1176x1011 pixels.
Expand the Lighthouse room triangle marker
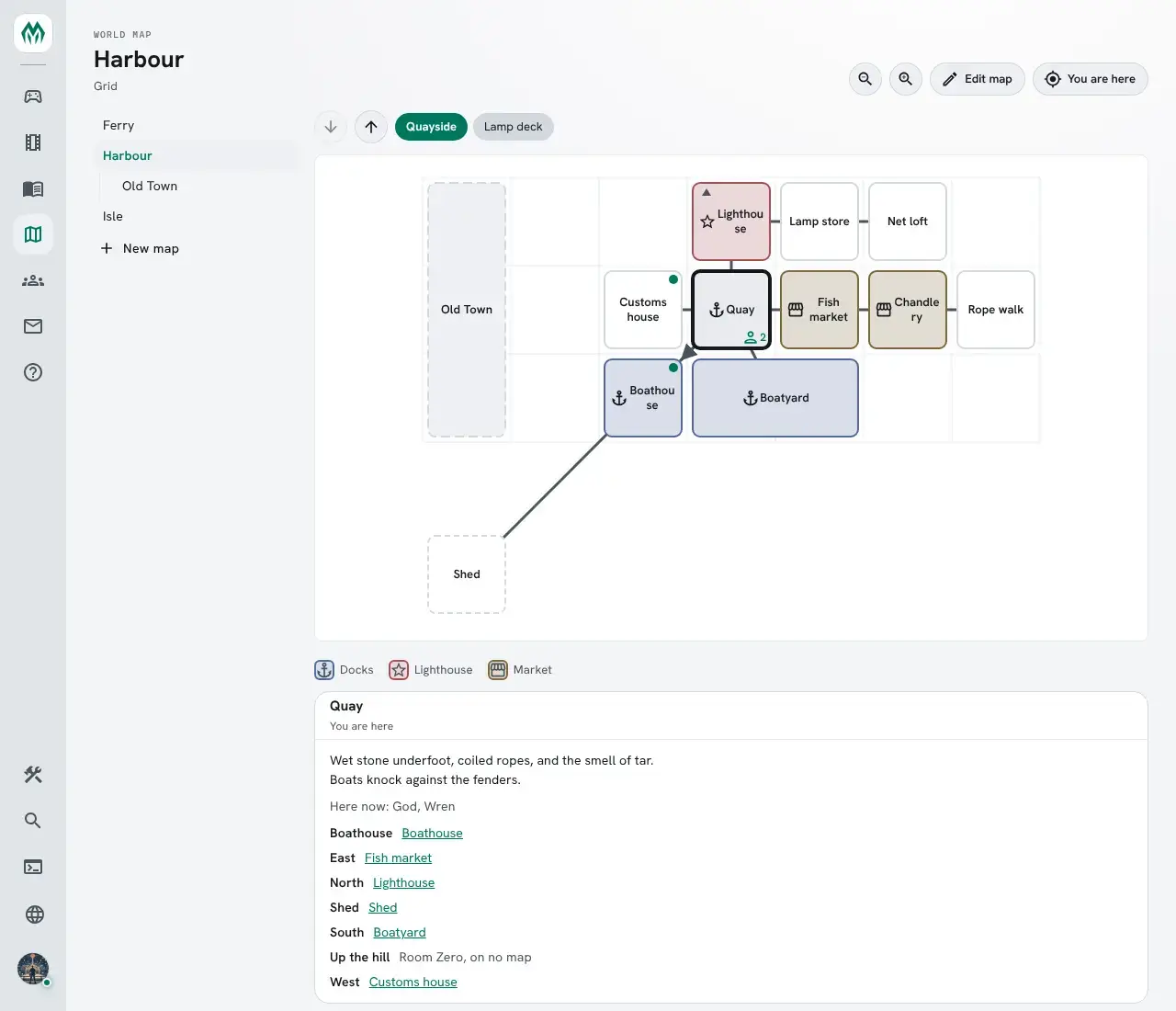[707, 193]
